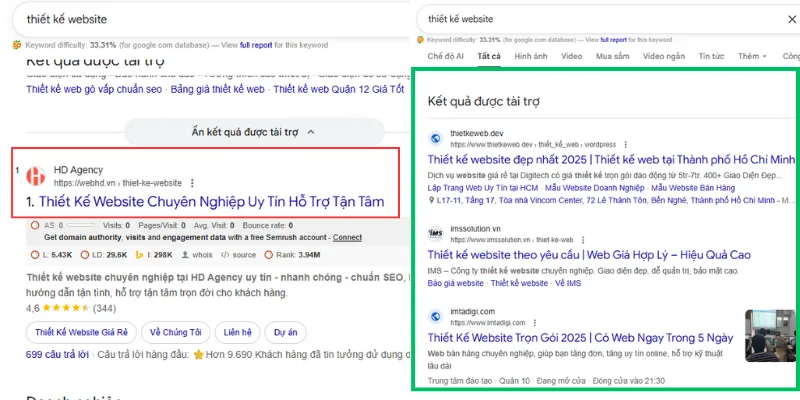The height and width of the screenshot is (400, 800).
Task: Collapse sponsored results with Ẩn kết quả button
Action: (x=254, y=132)
